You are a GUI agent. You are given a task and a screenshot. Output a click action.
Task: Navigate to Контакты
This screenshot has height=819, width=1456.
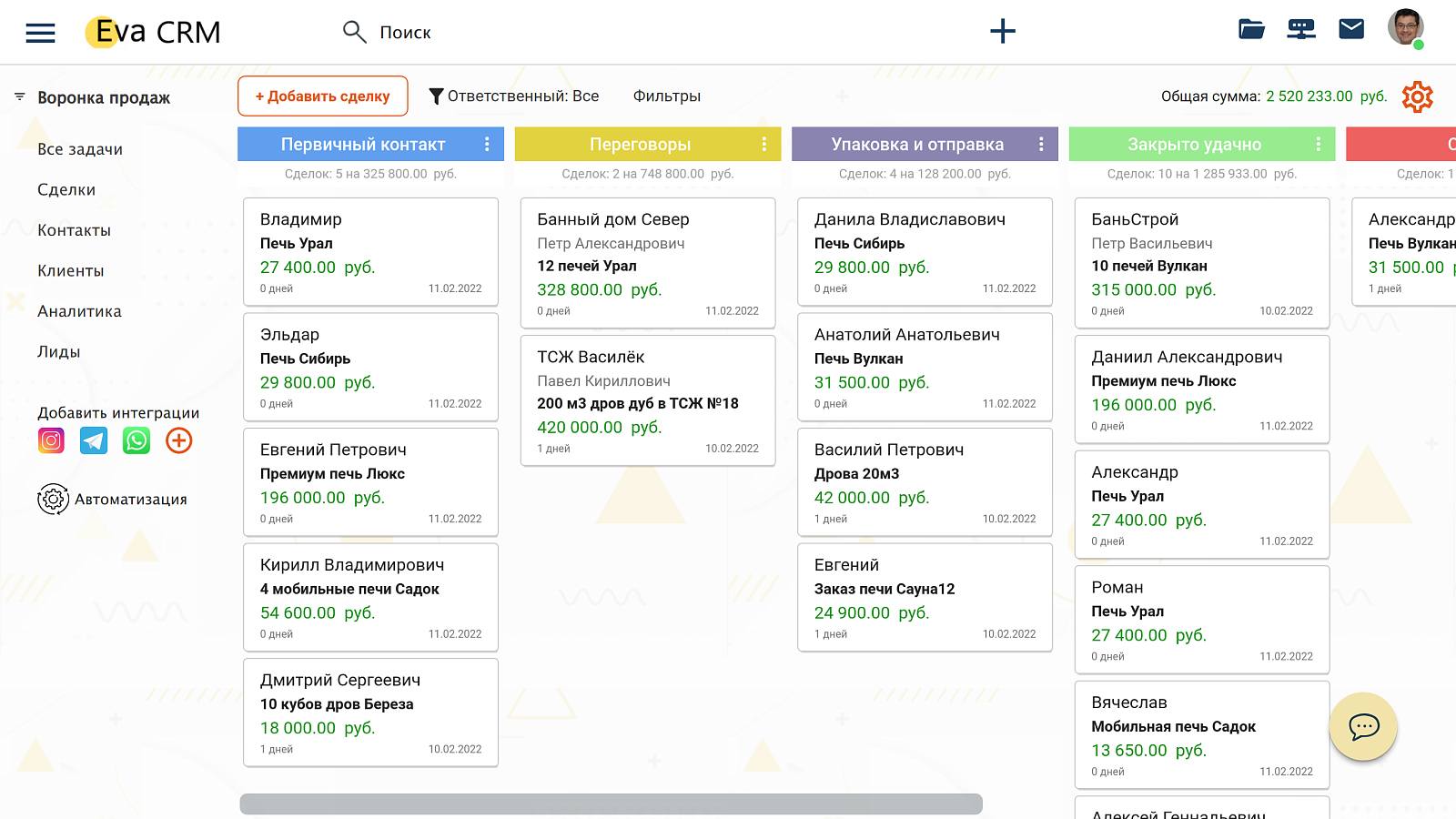[74, 230]
